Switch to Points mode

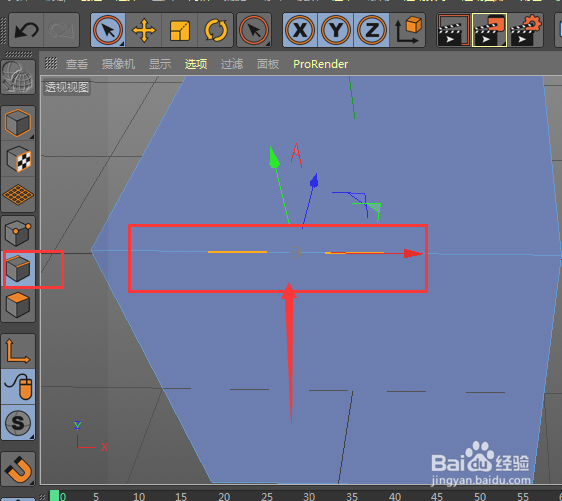[x=18, y=233]
